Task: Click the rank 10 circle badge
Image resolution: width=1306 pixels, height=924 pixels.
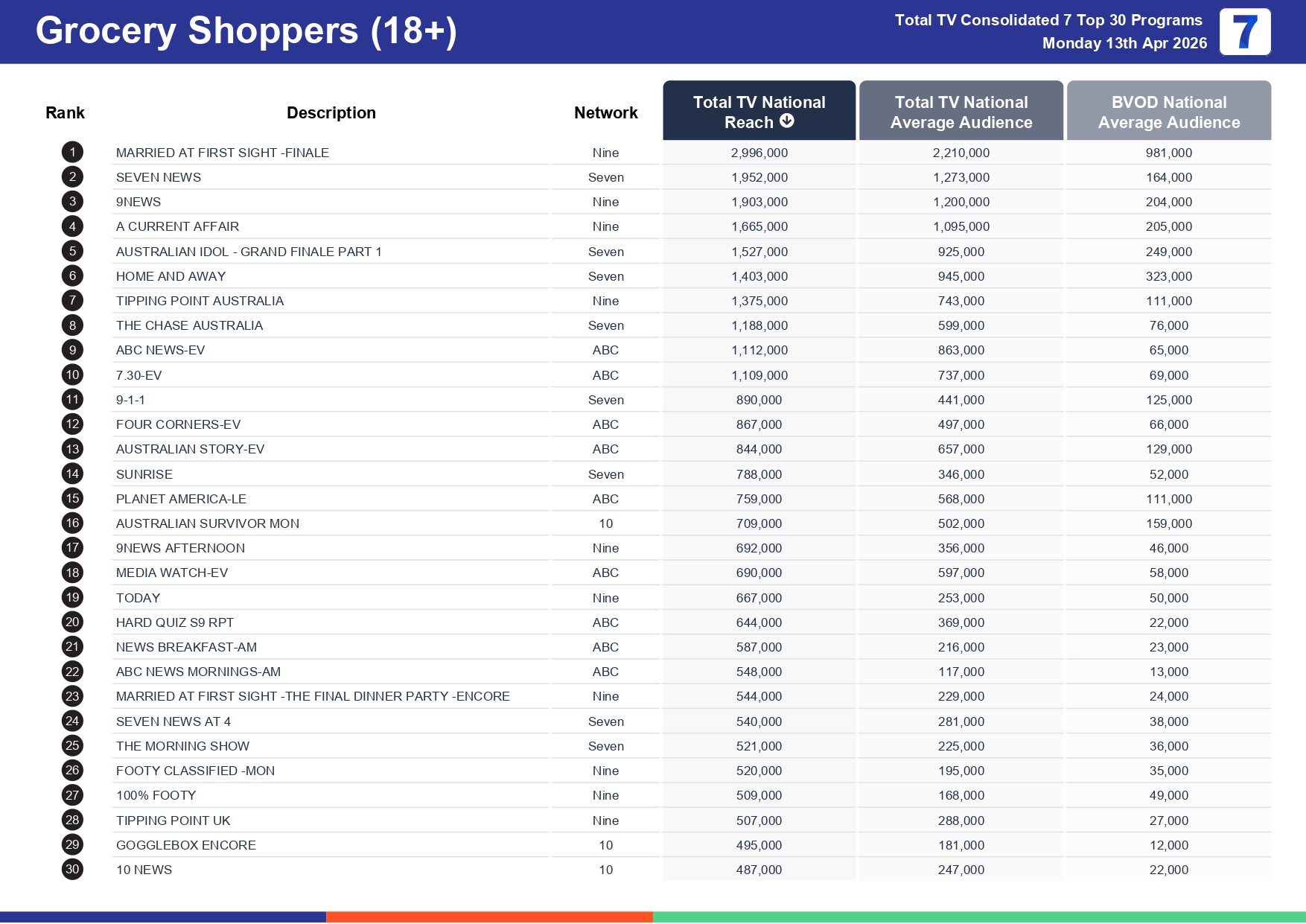Action: [72, 375]
